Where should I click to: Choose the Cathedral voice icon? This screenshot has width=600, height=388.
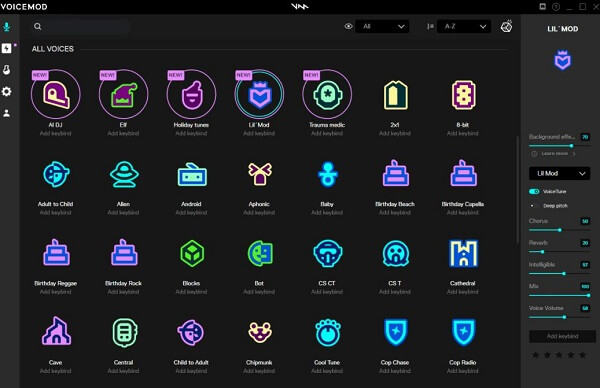pyautogui.click(x=463, y=253)
